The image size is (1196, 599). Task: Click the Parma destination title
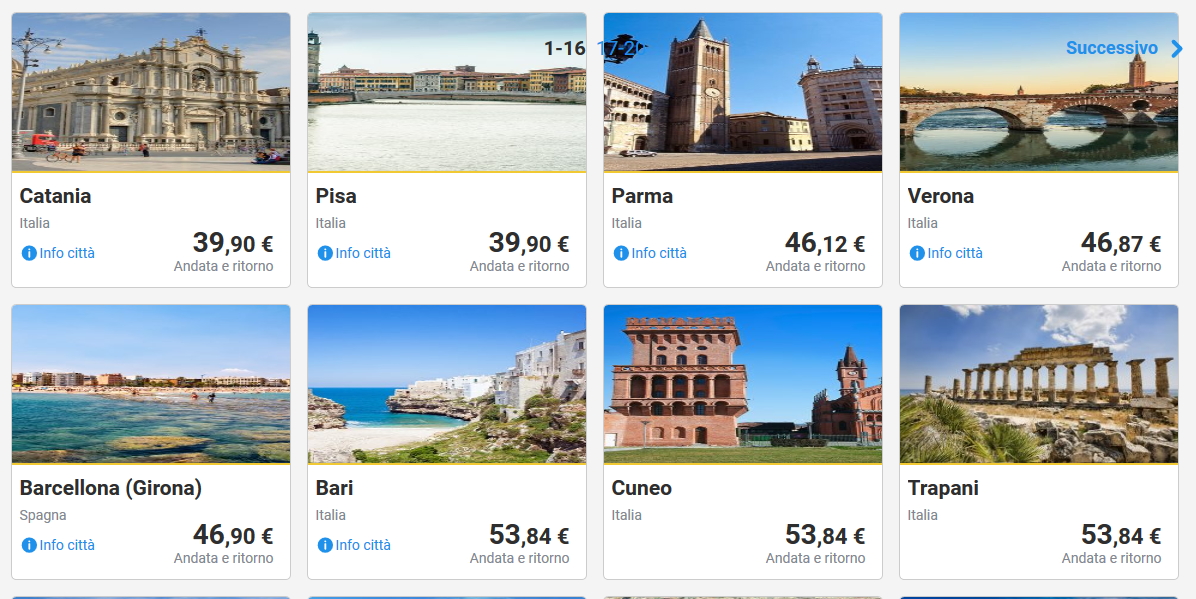point(642,196)
